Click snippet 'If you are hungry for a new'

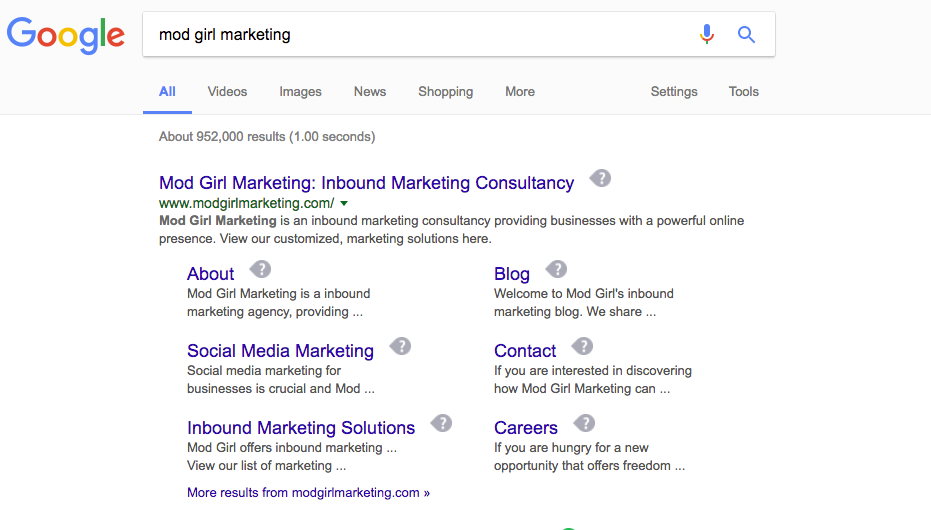pyautogui.click(x=571, y=448)
